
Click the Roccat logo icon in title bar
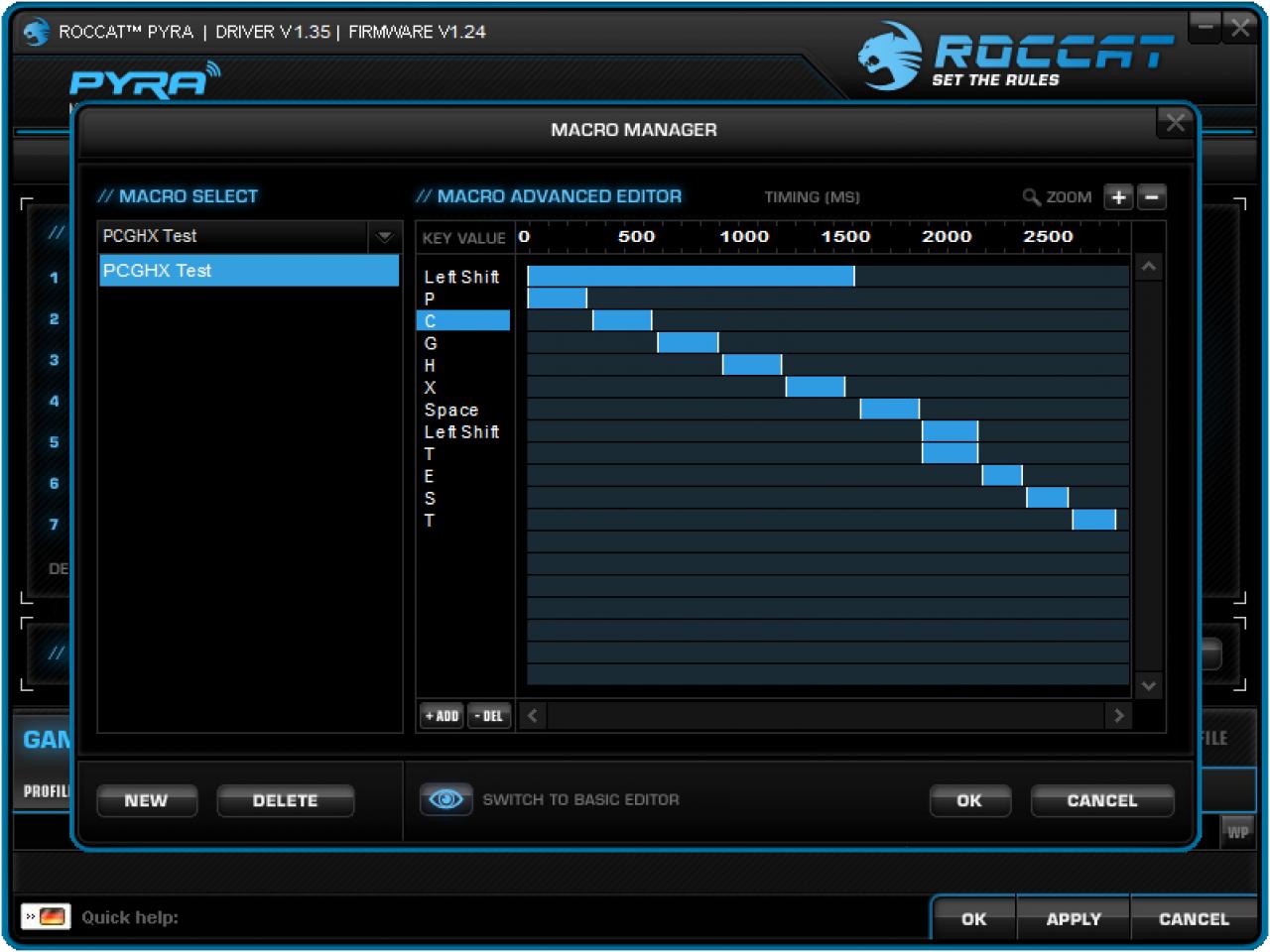(x=37, y=32)
